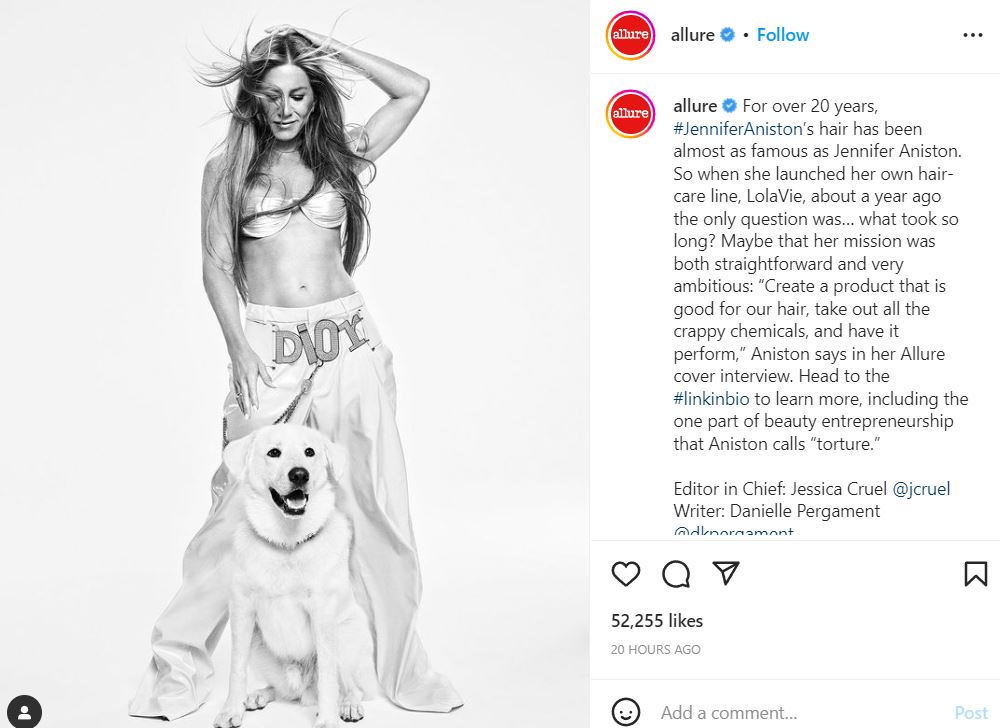Open the allure username in the header
Image resolution: width=1000 pixels, height=728 pixels.
point(693,34)
